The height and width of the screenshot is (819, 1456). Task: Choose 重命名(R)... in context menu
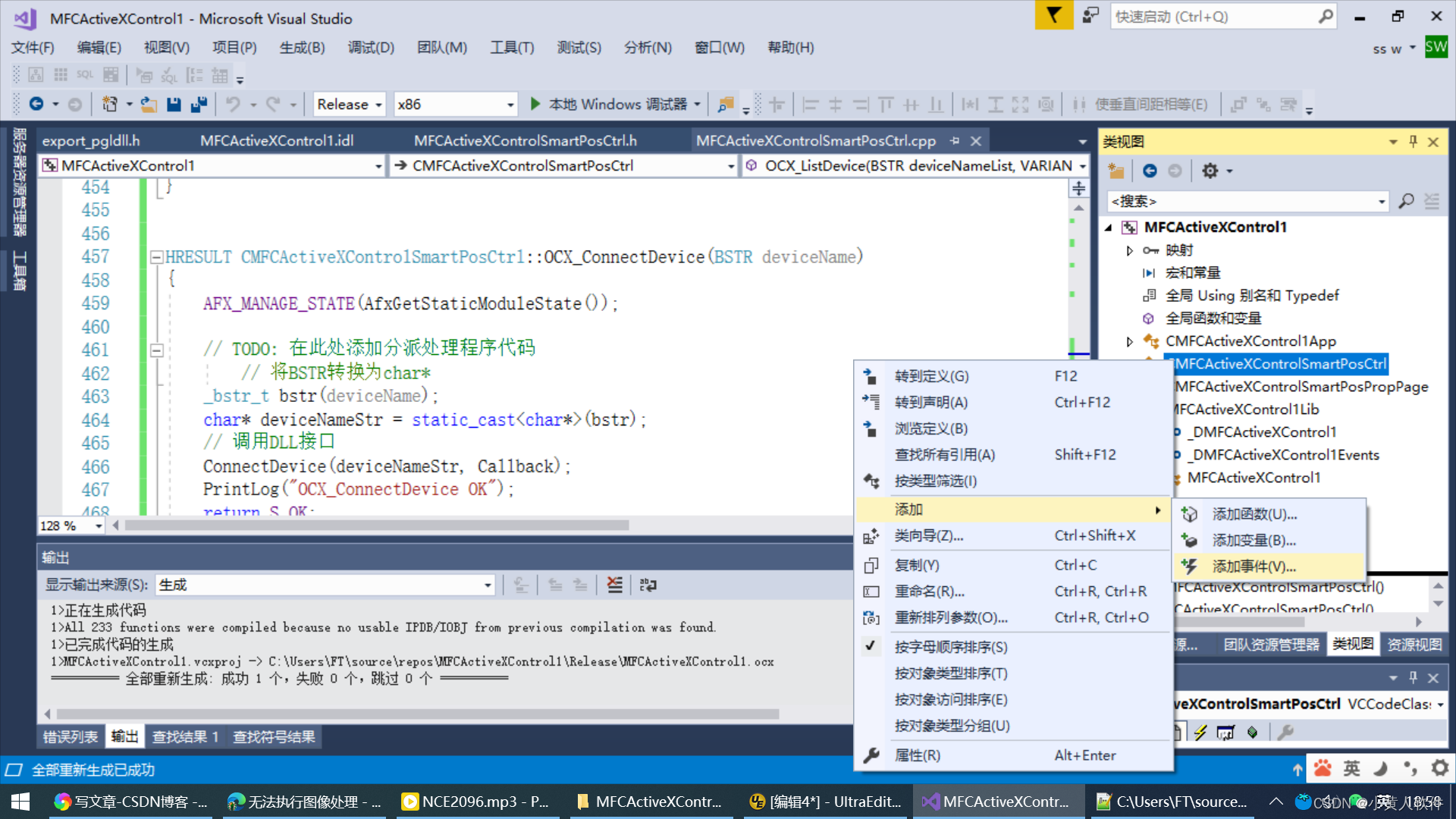pyautogui.click(x=1013, y=591)
